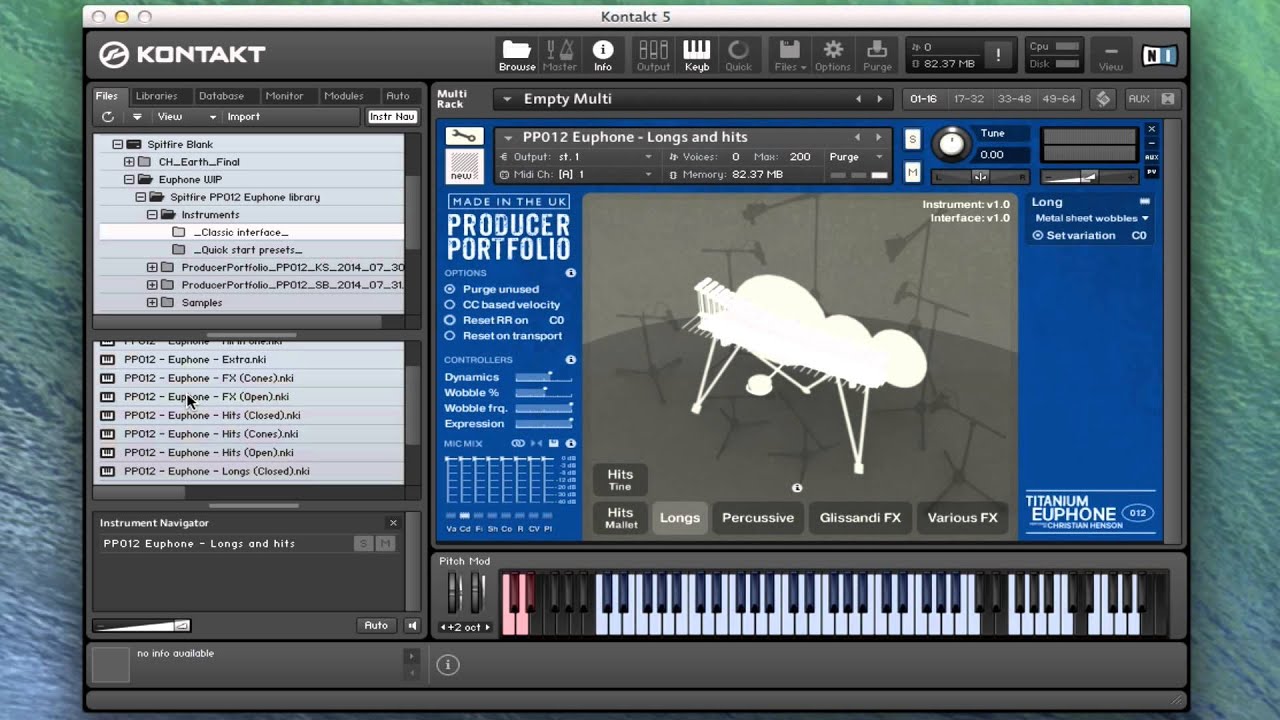The image size is (1280, 720).
Task: Expand the Samples folder node
Action: [153, 303]
